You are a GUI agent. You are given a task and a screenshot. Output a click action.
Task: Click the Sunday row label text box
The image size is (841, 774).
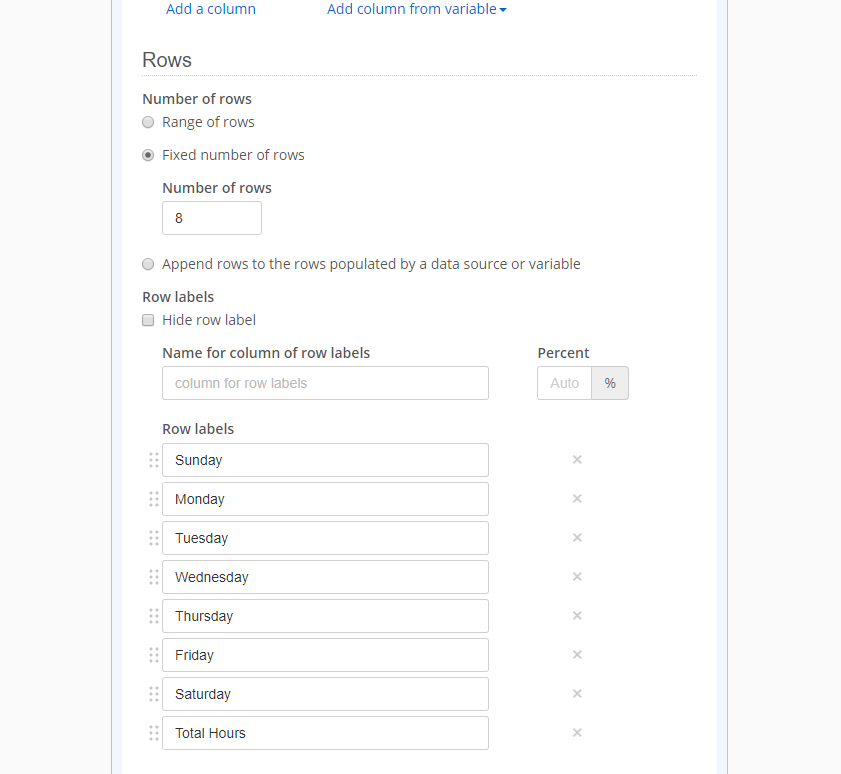[325, 460]
